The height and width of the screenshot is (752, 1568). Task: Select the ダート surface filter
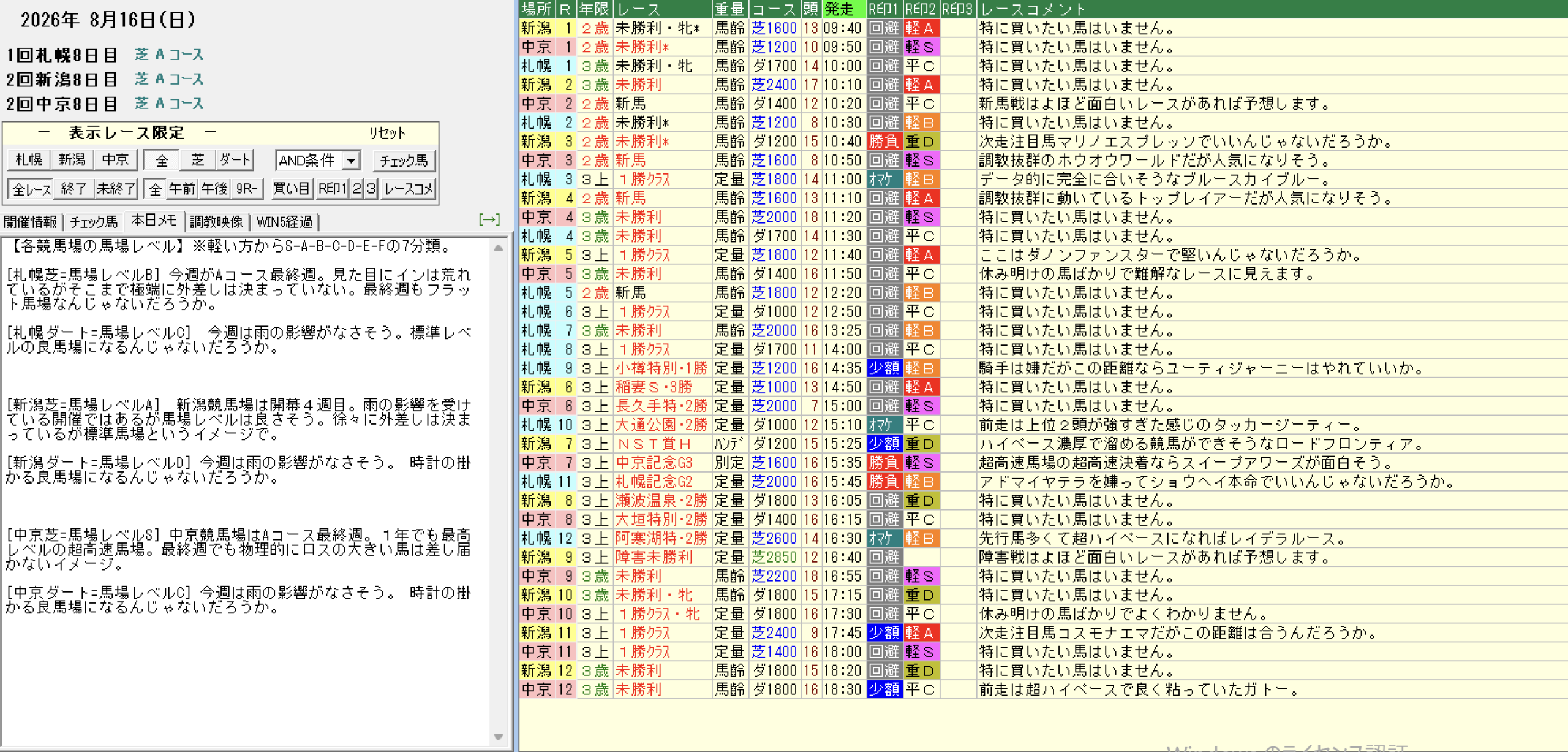235,160
